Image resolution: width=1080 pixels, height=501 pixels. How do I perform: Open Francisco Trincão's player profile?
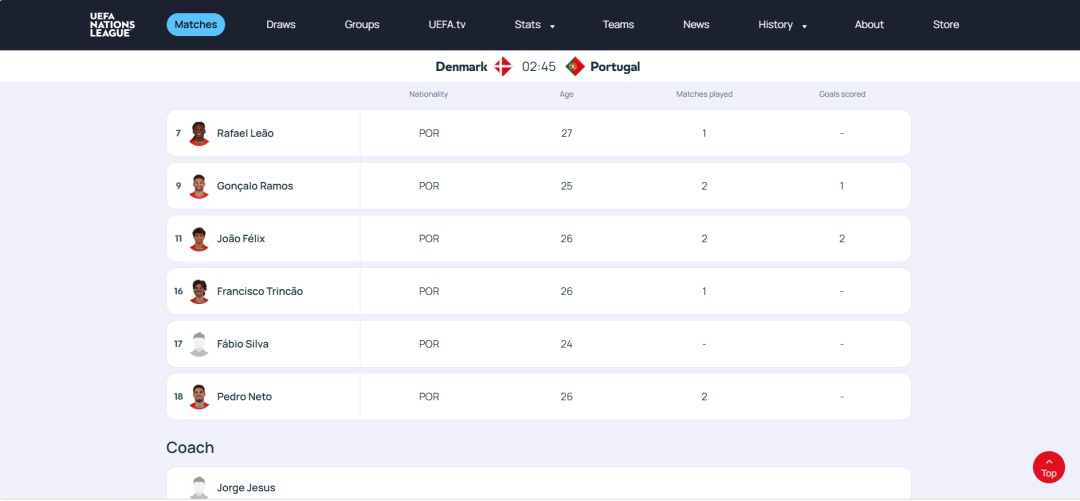(x=260, y=292)
